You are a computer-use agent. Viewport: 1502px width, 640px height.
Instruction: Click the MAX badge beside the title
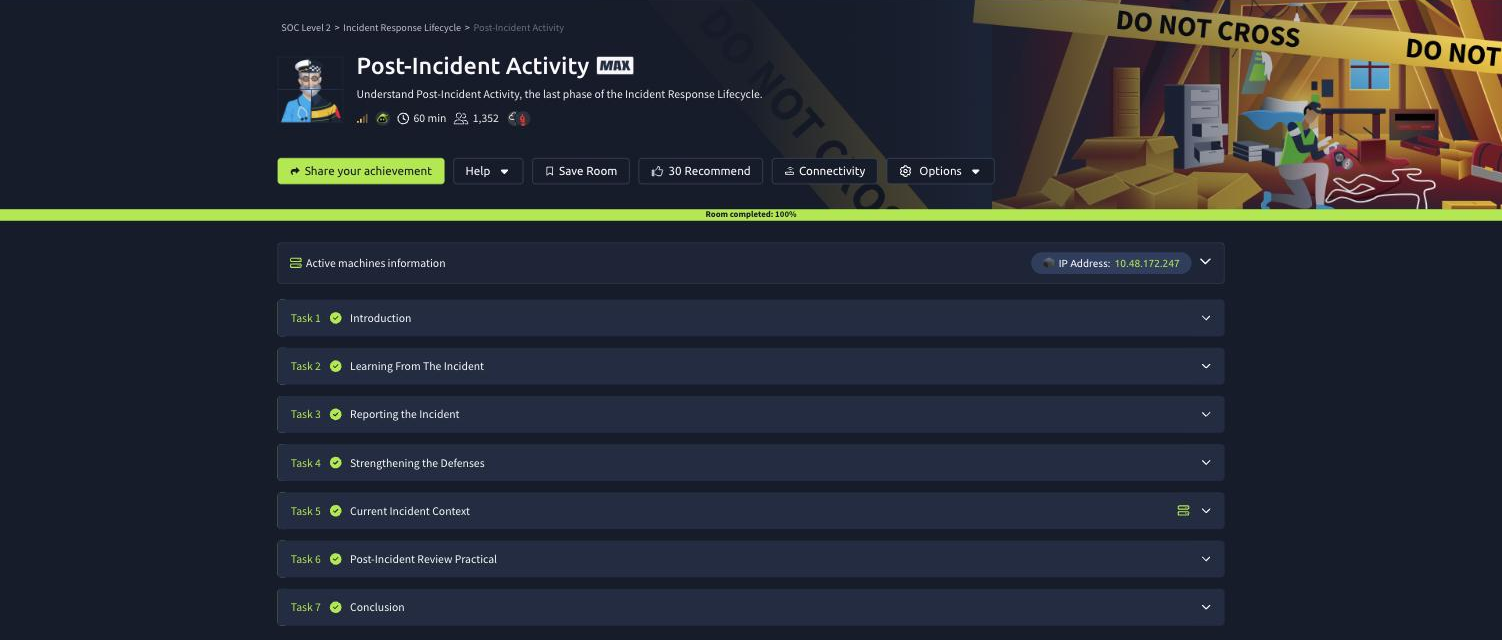click(x=615, y=66)
